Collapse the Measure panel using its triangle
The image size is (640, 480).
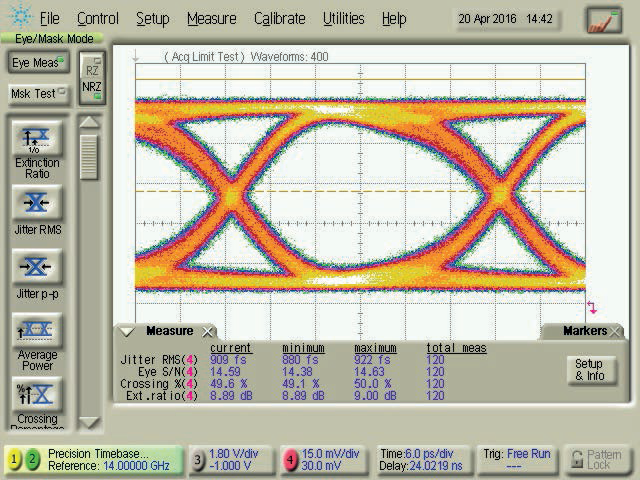(127, 332)
